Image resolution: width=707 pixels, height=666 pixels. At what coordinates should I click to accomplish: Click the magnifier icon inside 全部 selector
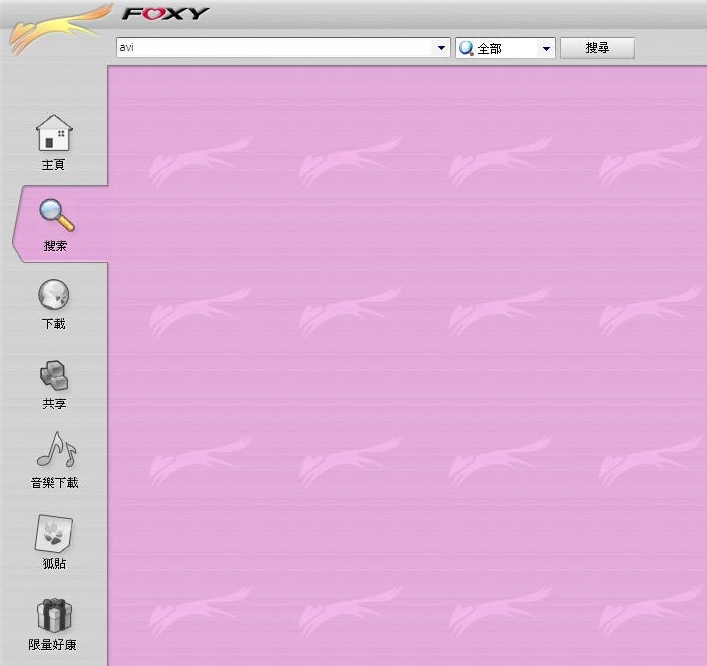click(x=466, y=48)
